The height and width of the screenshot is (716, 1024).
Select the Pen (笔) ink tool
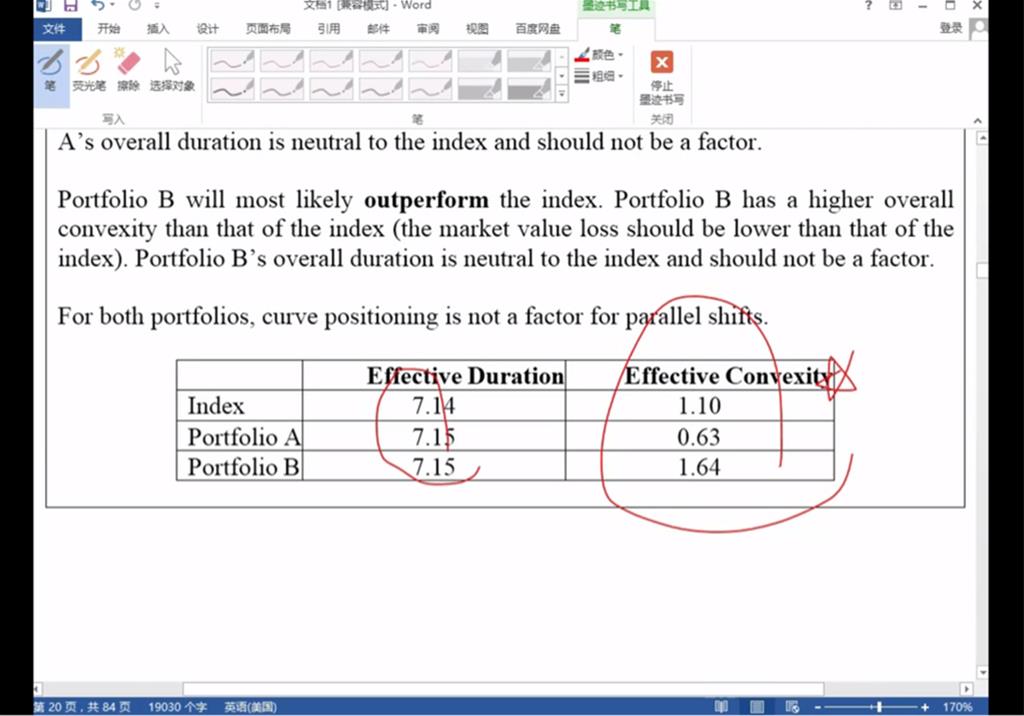(50, 69)
